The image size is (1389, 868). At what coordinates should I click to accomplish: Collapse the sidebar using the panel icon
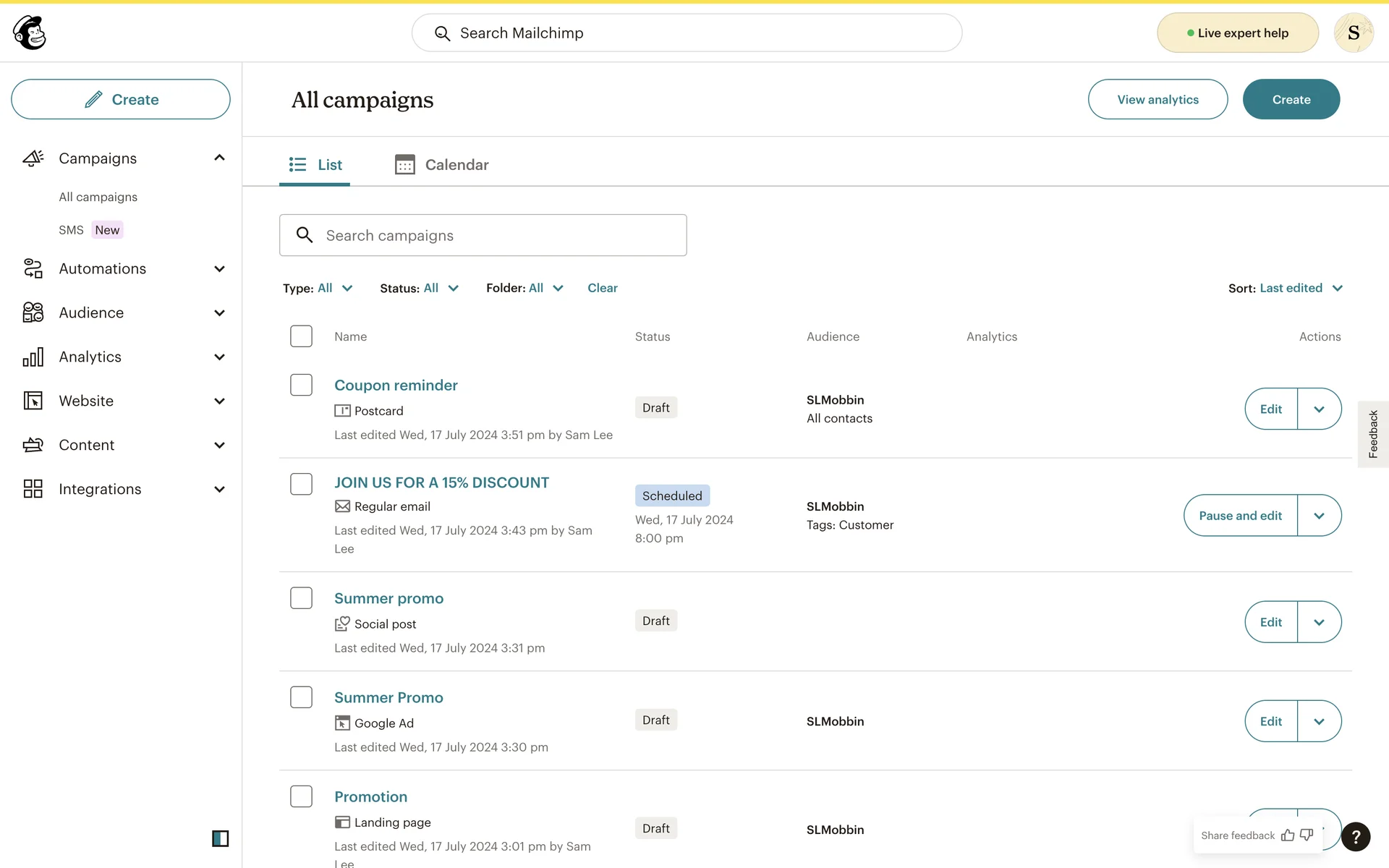click(x=220, y=838)
